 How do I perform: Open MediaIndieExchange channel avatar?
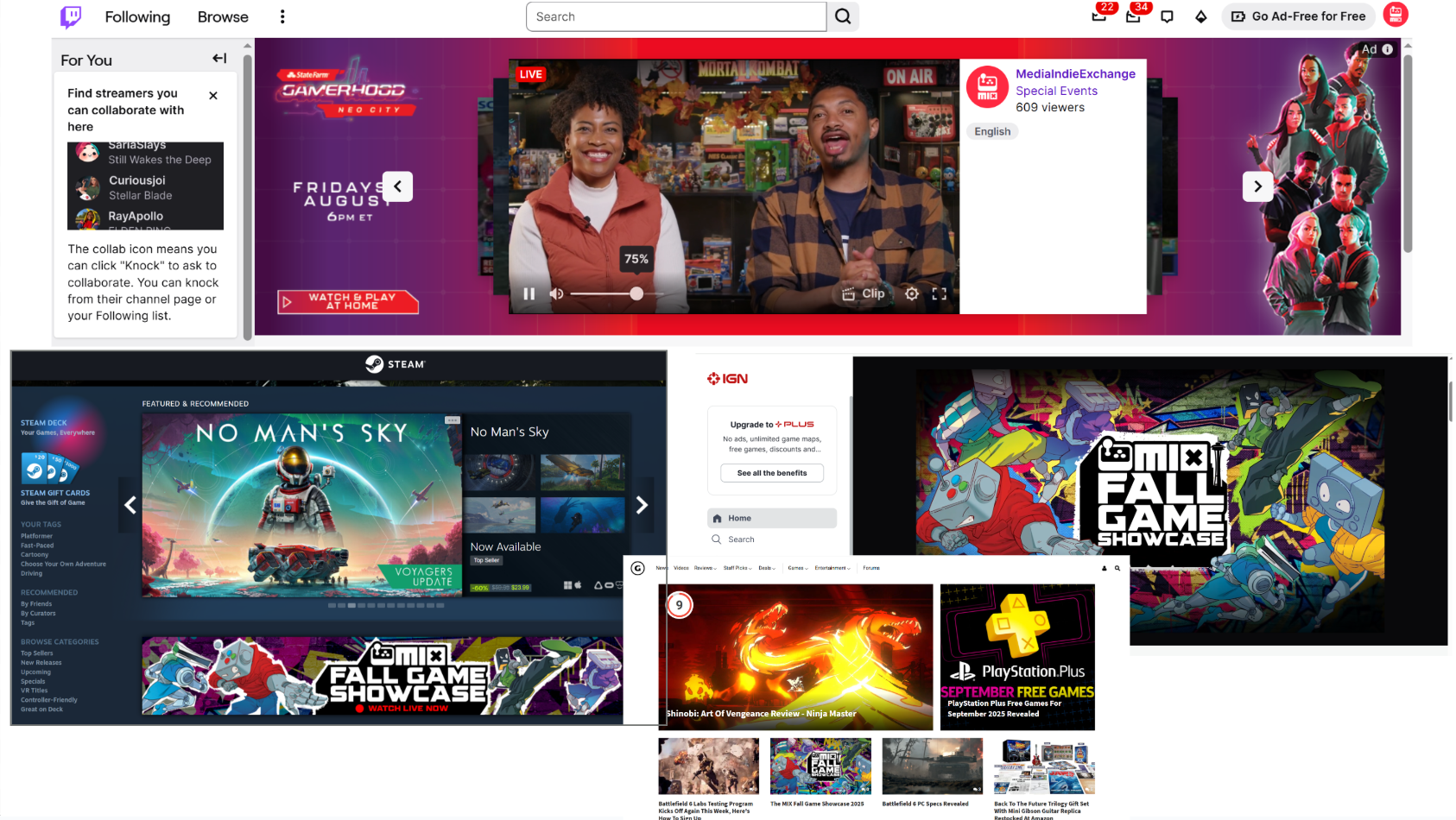987,87
